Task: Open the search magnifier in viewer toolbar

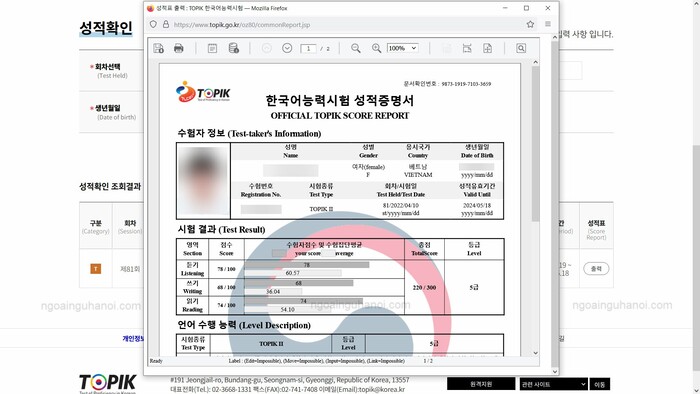Action: (x=521, y=48)
